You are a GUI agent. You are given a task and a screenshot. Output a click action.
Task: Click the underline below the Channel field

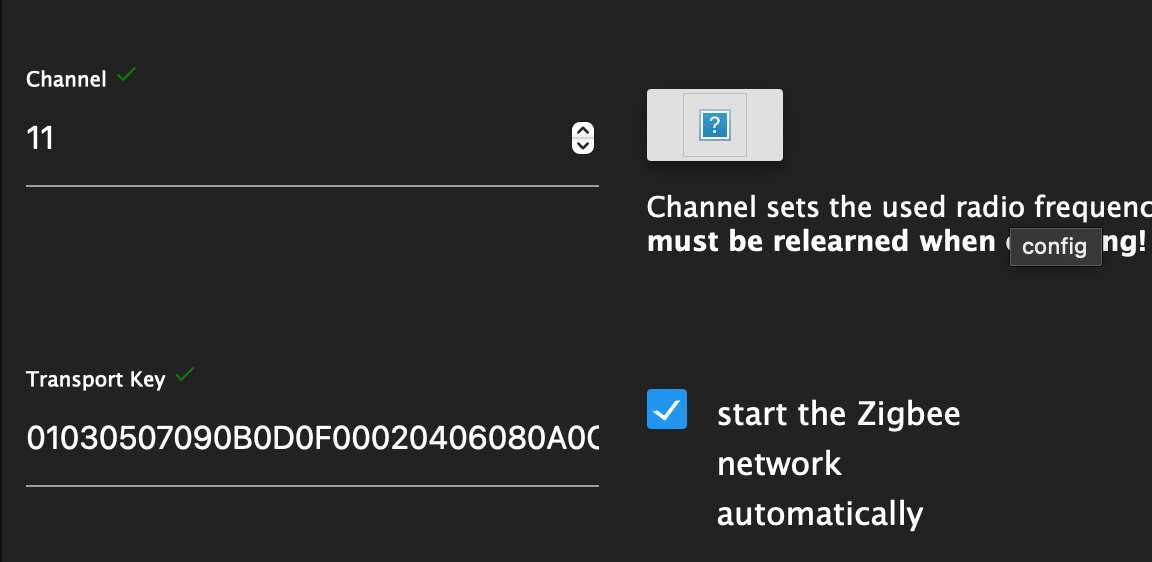312,186
